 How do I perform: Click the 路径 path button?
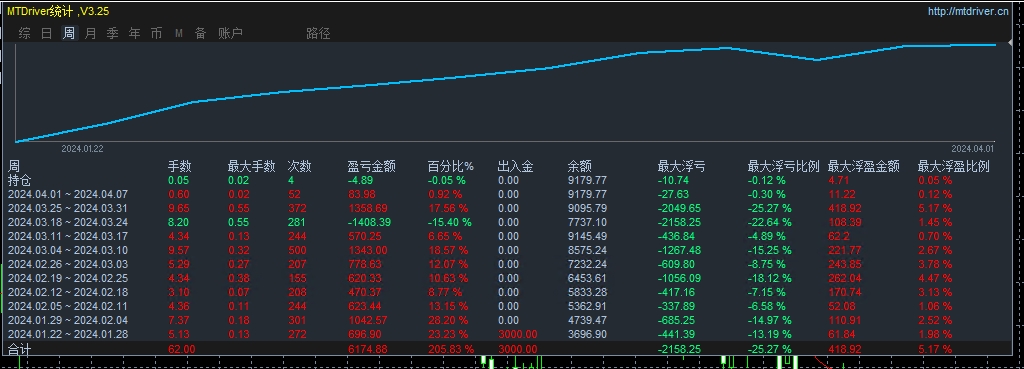[318, 33]
